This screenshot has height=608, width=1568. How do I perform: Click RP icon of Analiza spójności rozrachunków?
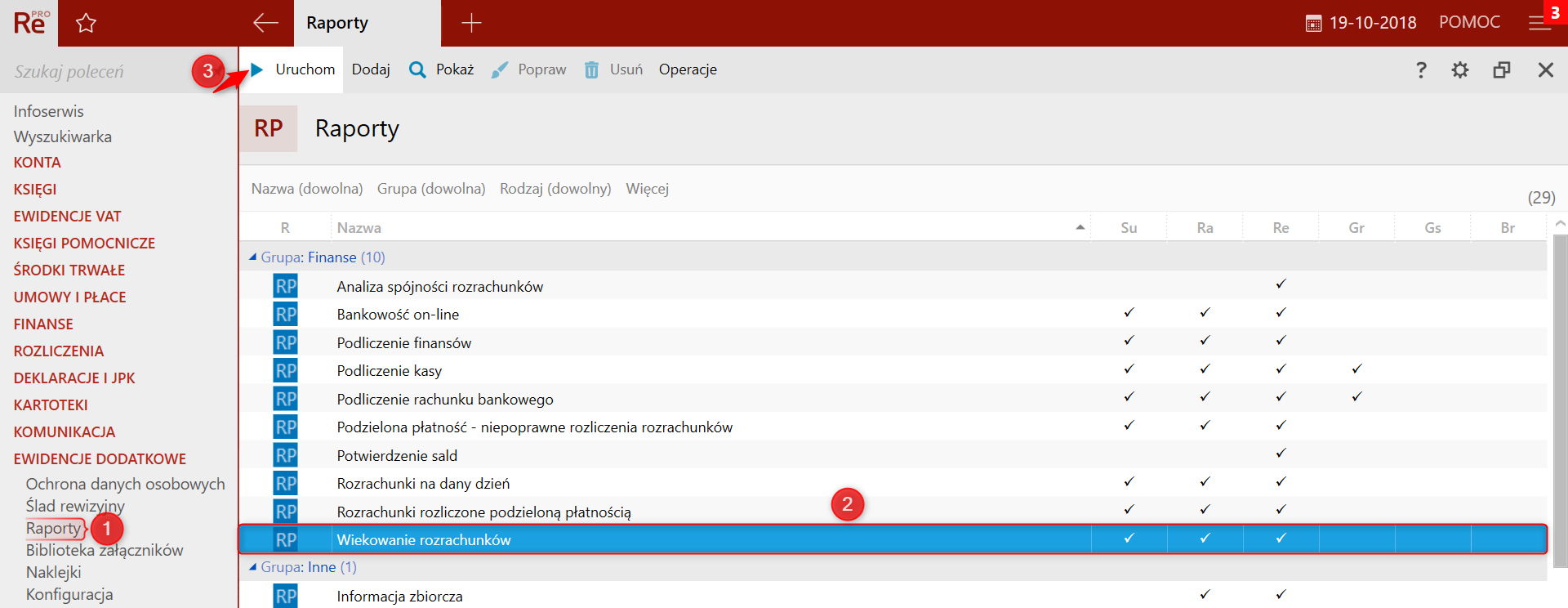pos(286,286)
